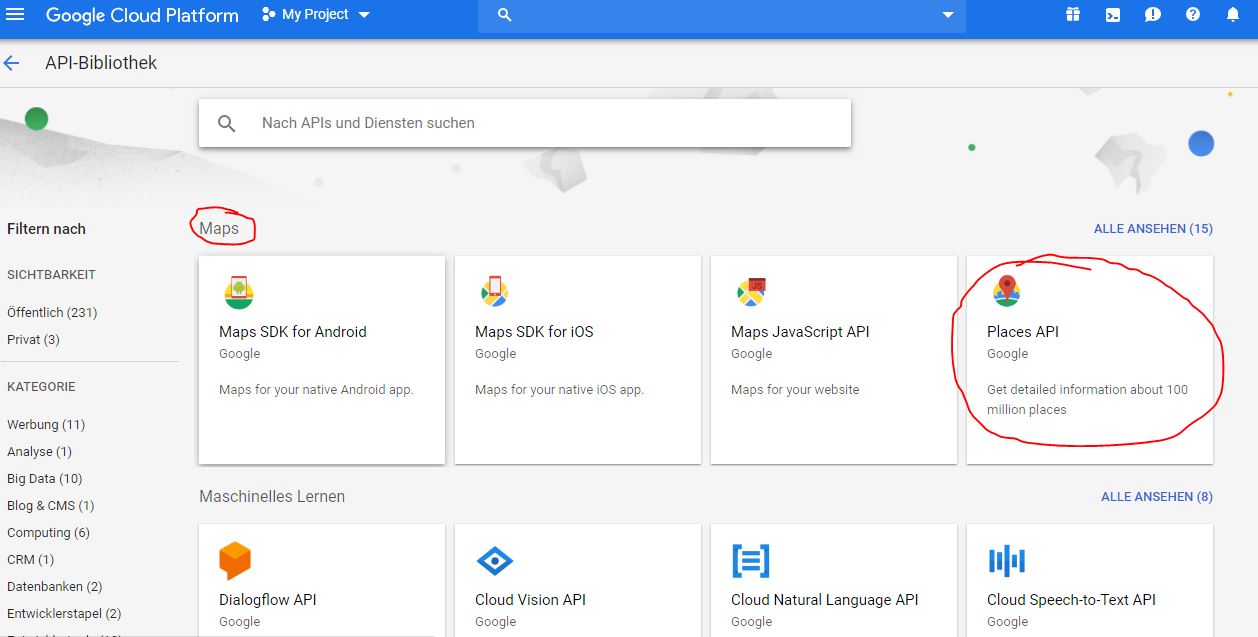Open the Places API title
Screen dimensions: 1258x637
(1023, 332)
